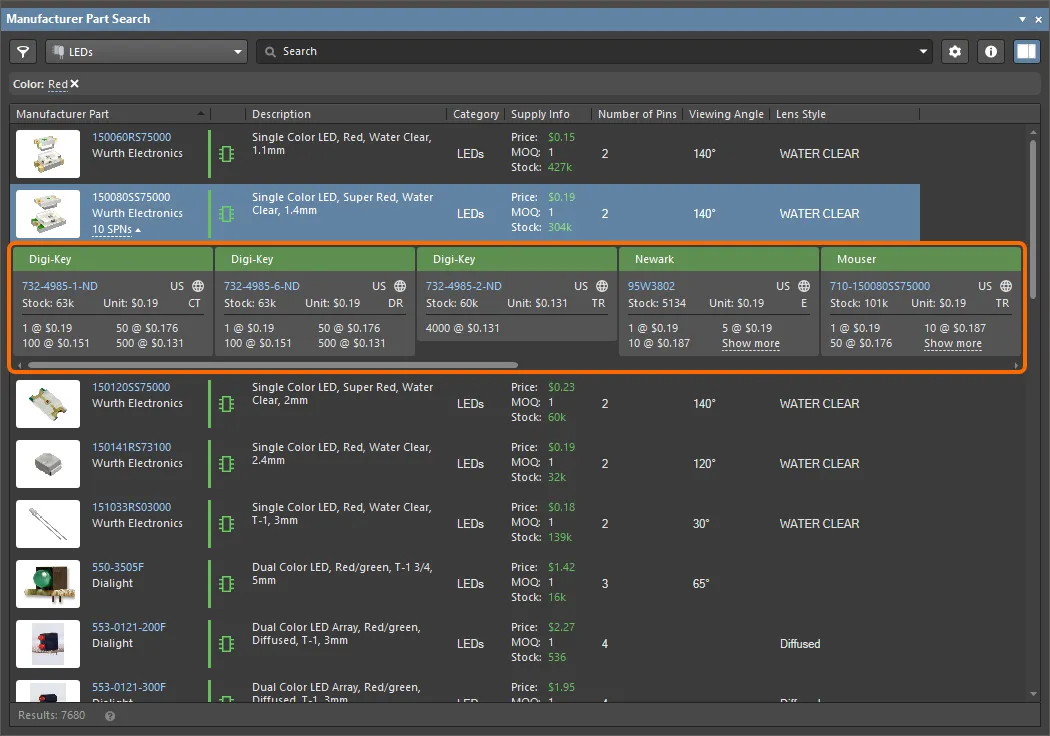Screen dimensions: 1050x736
Task: Select thumbnail image of 550-3505F
Action: (x=48, y=584)
